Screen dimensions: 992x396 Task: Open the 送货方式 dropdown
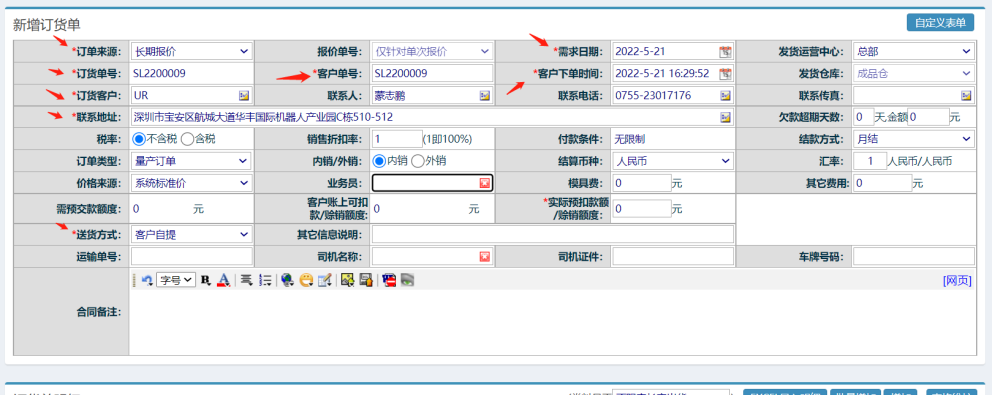[x=191, y=235]
